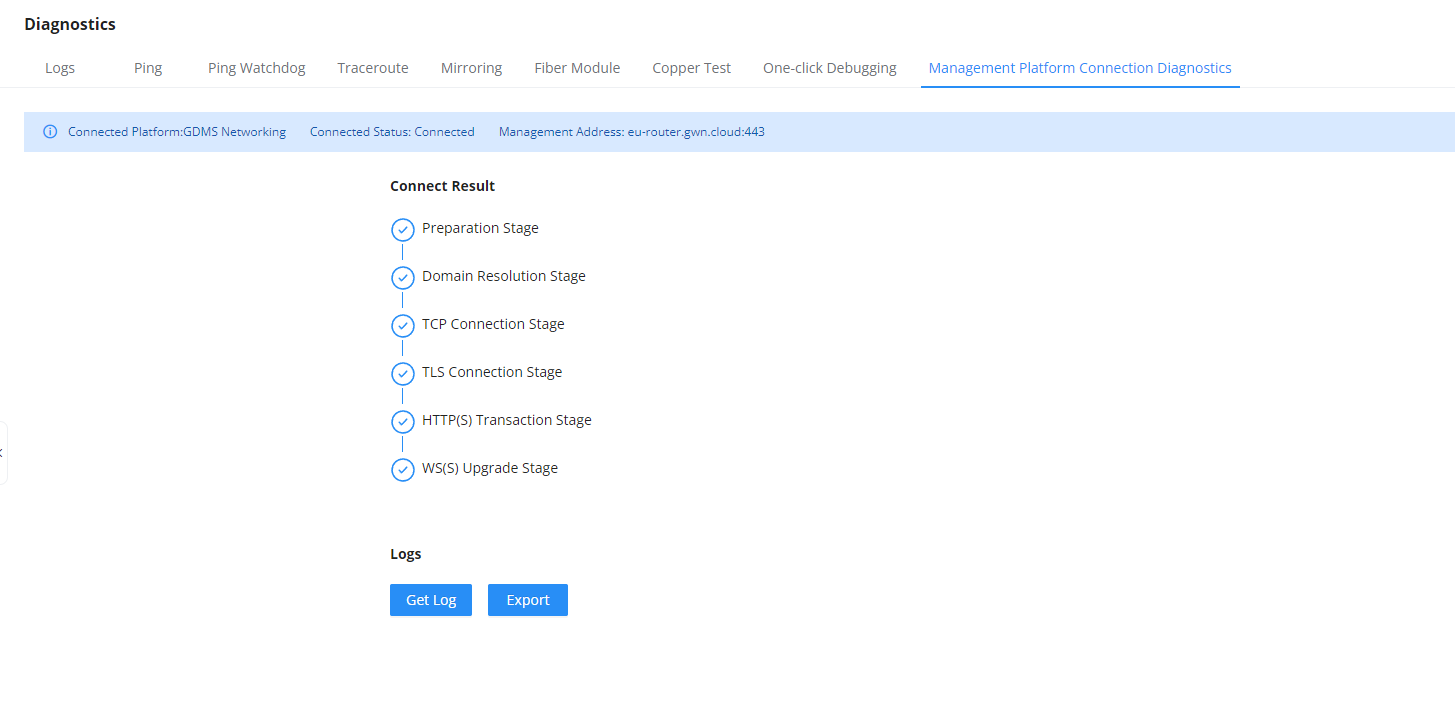Click the Get Log button
The height and width of the screenshot is (713, 1455).
click(x=431, y=600)
